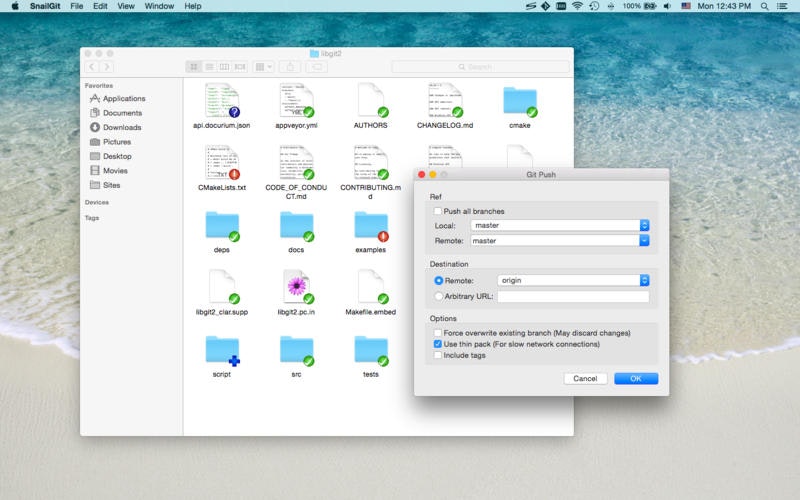
Task: Open the src folder icon
Action: (296, 350)
